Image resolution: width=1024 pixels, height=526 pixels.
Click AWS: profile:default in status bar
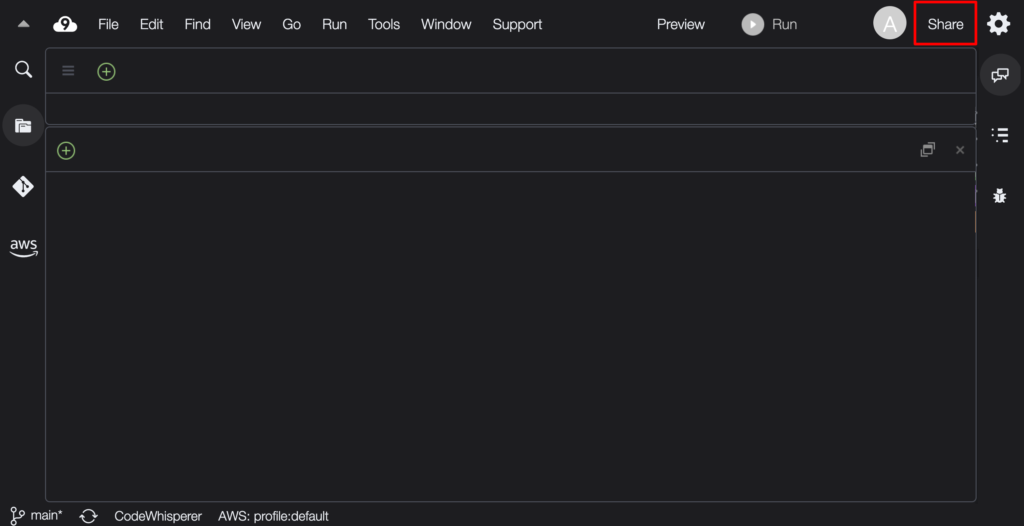click(x=274, y=516)
